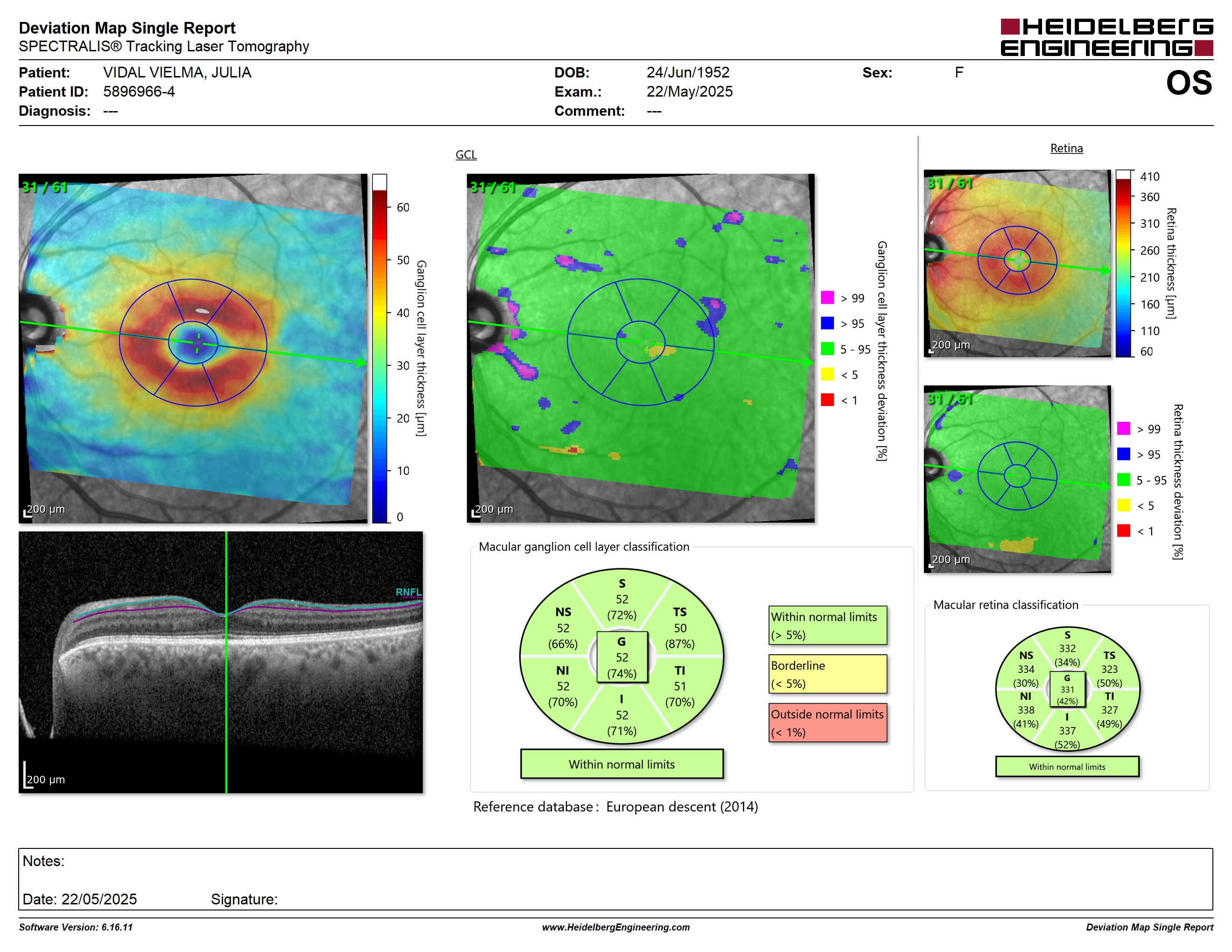Open the GCL thickness color map image
This screenshot has width=1232, height=952.
pos(193,349)
